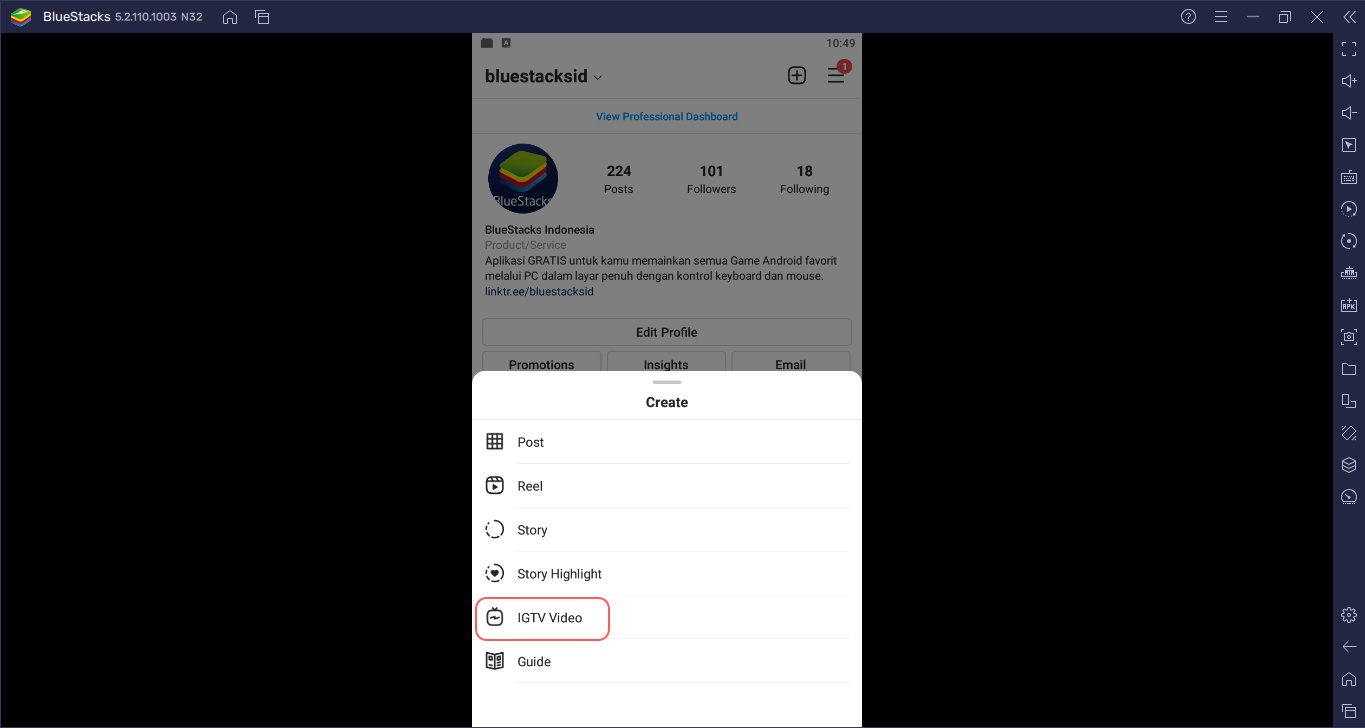Image resolution: width=1365 pixels, height=728 pixels.
Task: Click the Guide book icon
Action: coord(494,661)
